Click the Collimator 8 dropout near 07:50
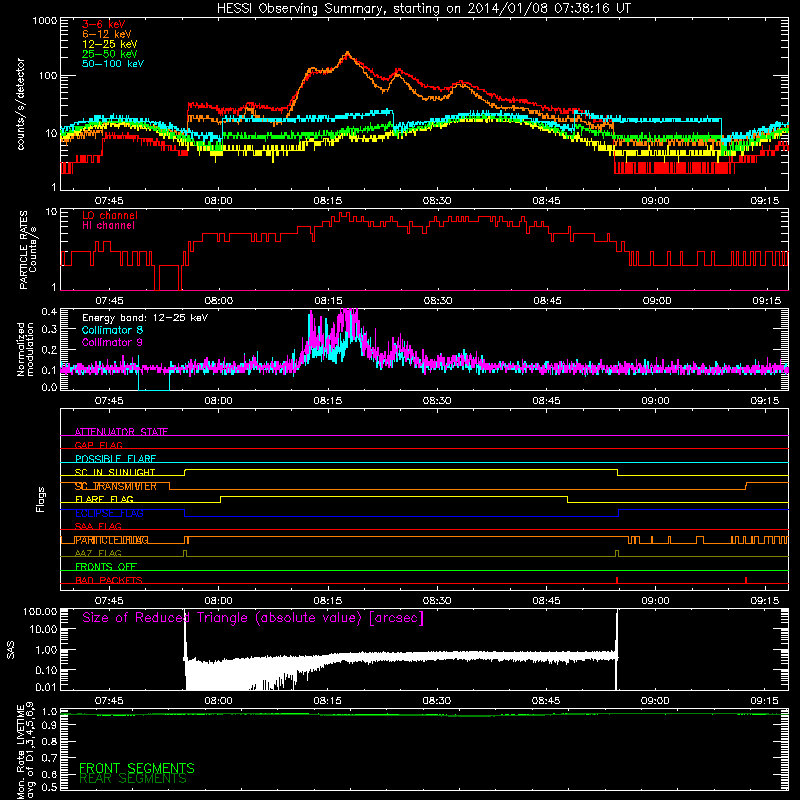 154,380
